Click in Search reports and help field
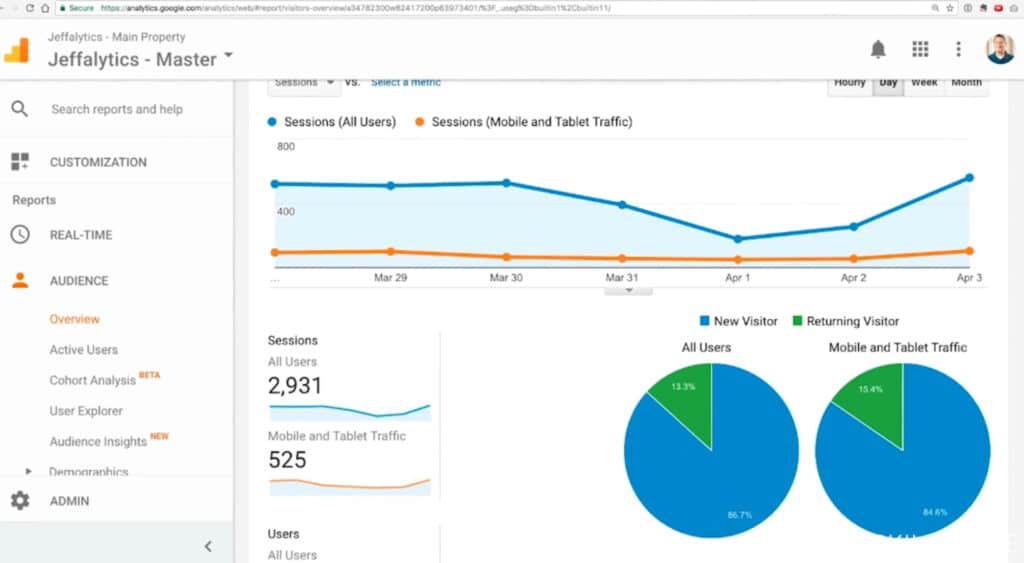1024x563 pixels. 117,109
